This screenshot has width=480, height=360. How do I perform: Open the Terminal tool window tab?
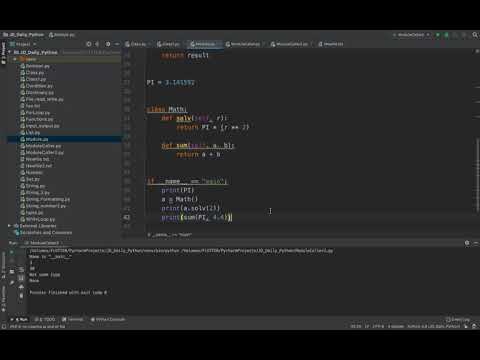tap(72, 319)
